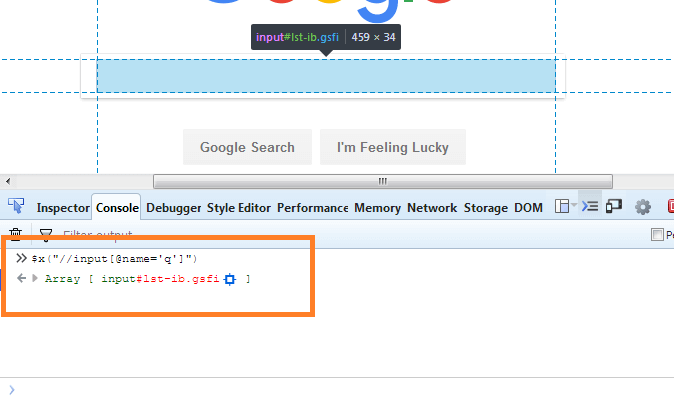Clear console output with trash icon
The image size is (674, 400).
[x=15, y=234]
